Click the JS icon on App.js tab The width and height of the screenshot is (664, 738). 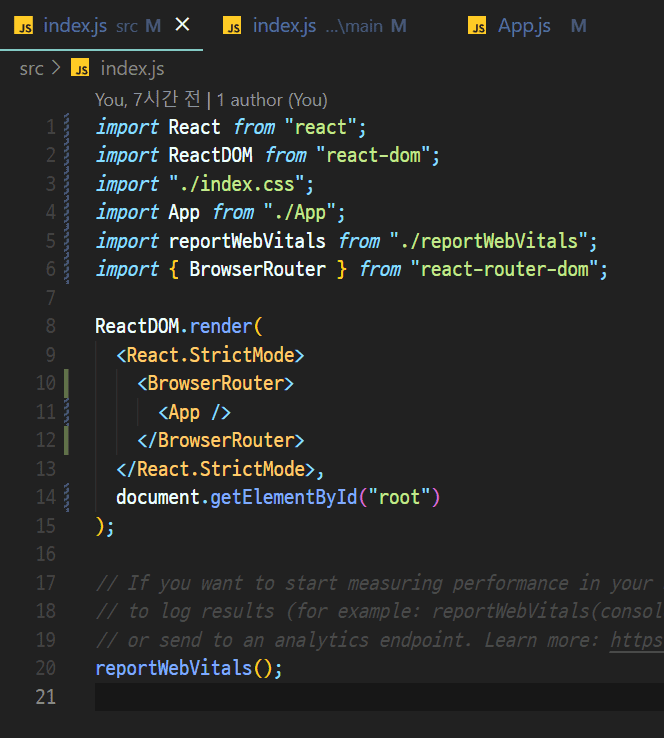pyautogui.click(x=477, y=25)
